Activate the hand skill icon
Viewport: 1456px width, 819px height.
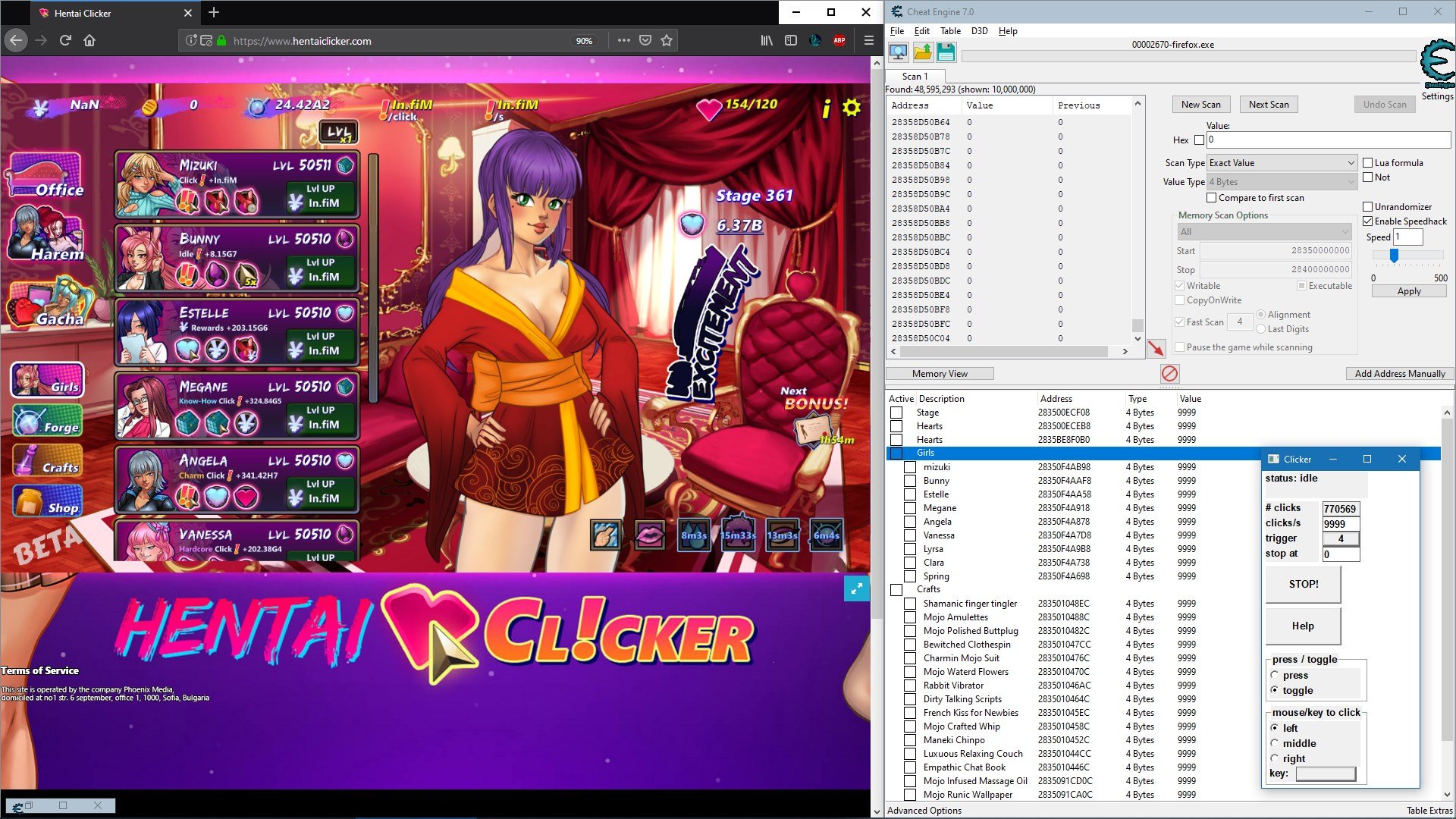(x=605, y=535)
